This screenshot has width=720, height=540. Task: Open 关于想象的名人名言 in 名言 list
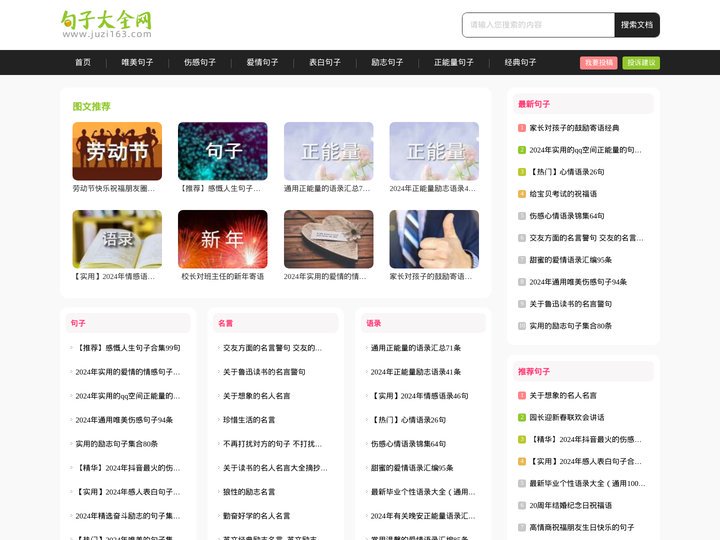tap(256, 396)
